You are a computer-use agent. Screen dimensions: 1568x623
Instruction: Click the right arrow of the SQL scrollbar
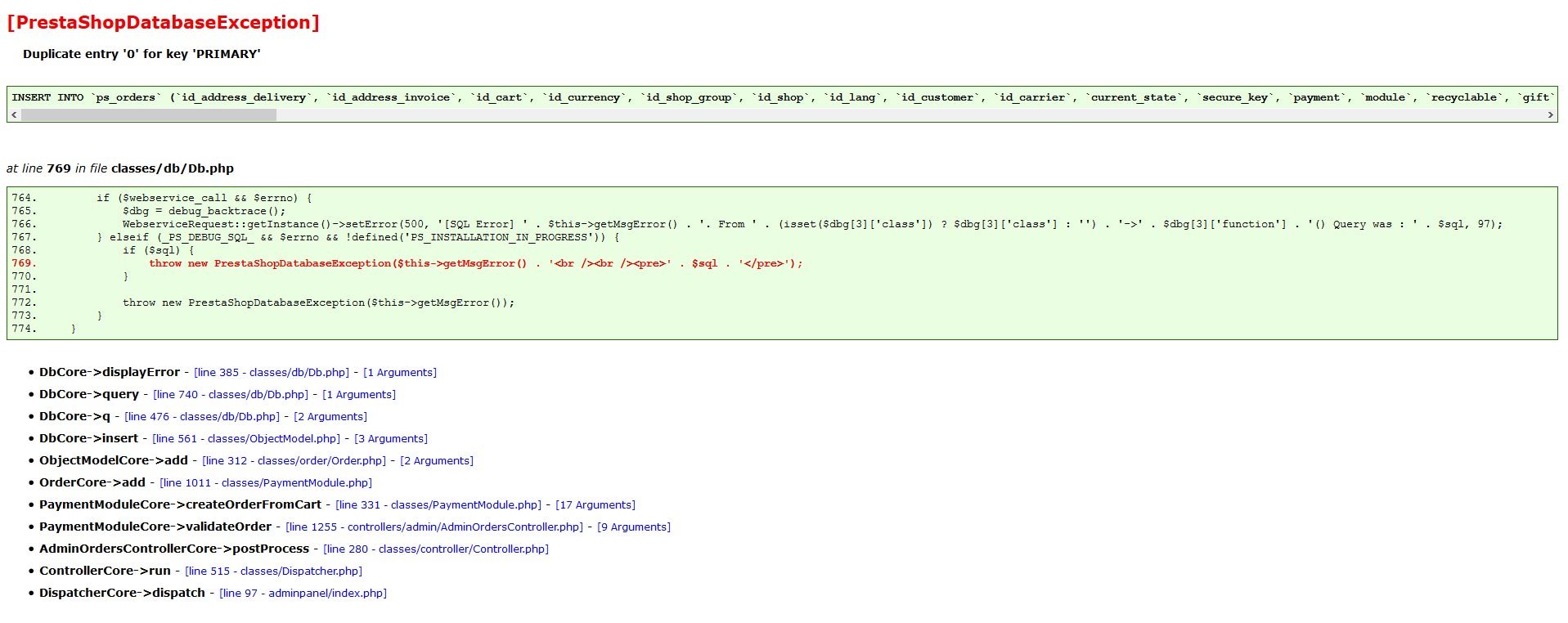pos(1550,115)
